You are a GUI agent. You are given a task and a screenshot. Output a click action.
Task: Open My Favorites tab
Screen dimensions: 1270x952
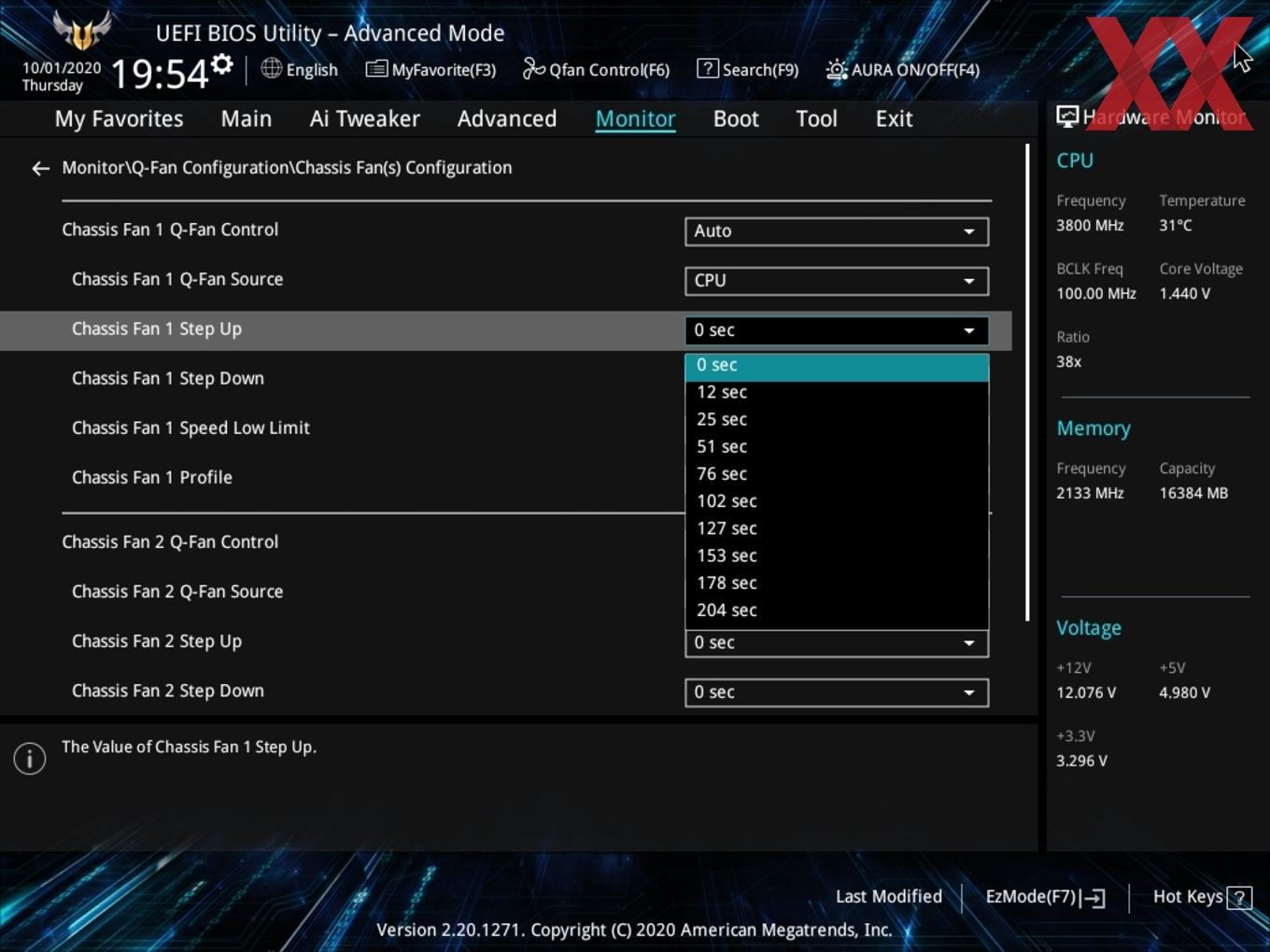pos(120,119)
